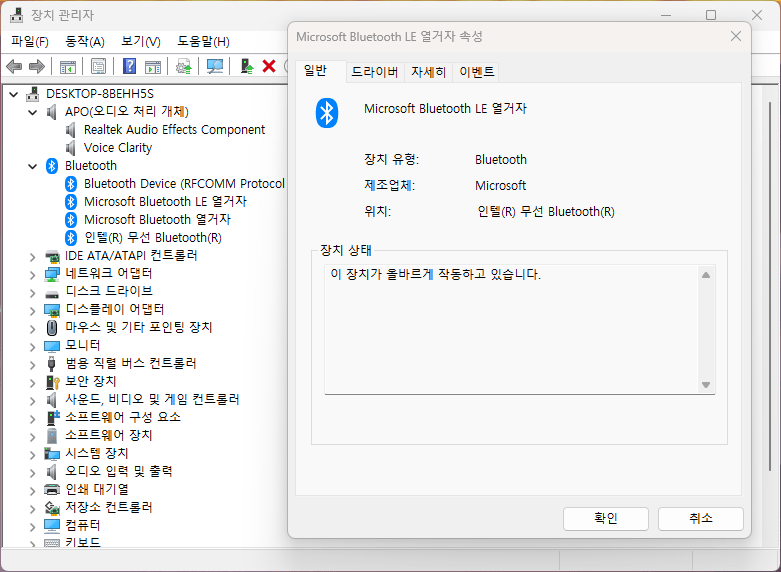The width and height of the screenshot is (781, 572).
Task: Toggle the show/hide console tree toolbar icon
Action: [68, 66]
